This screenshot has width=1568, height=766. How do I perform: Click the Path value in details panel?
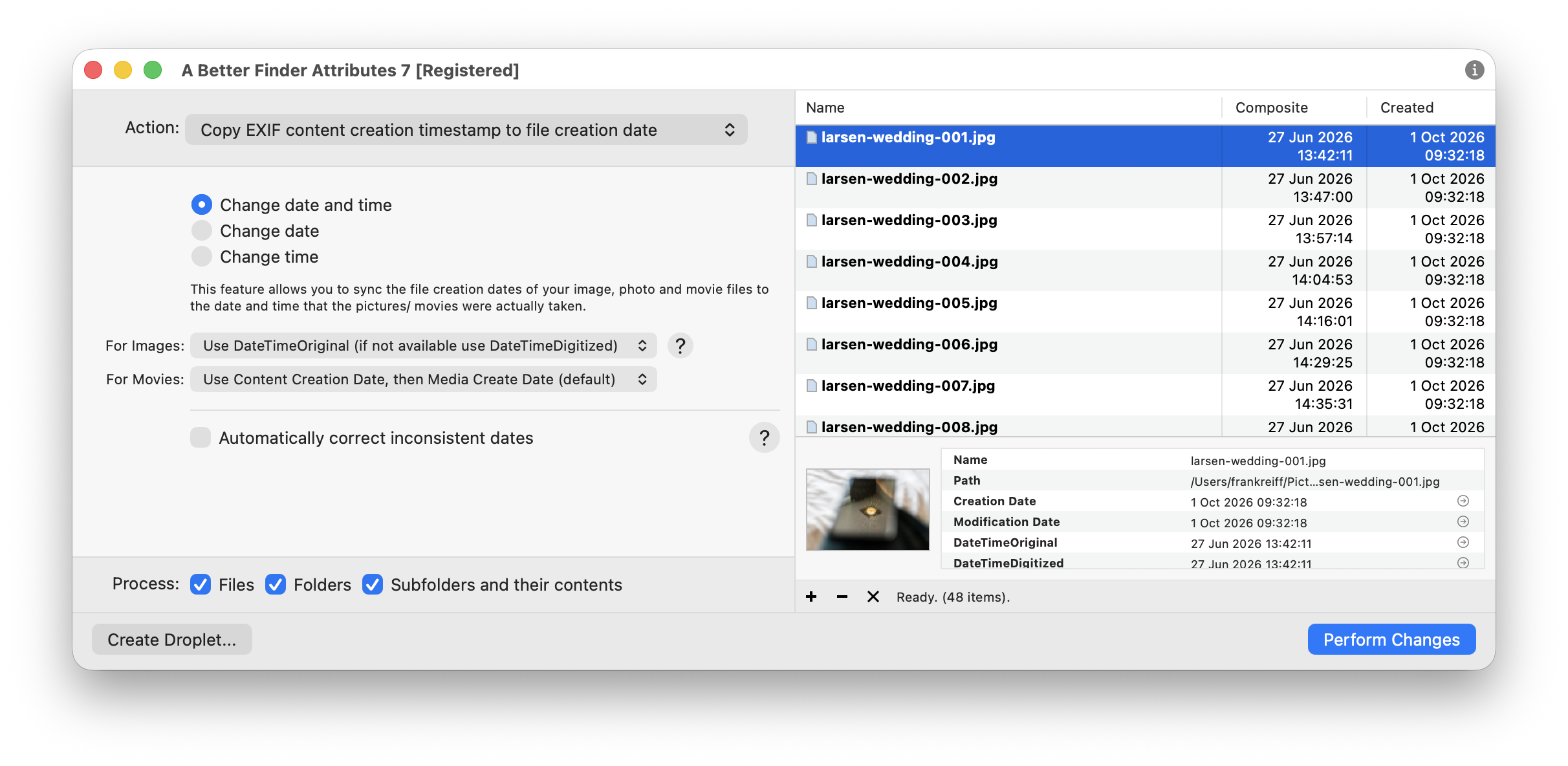(x=1315, y=482)
